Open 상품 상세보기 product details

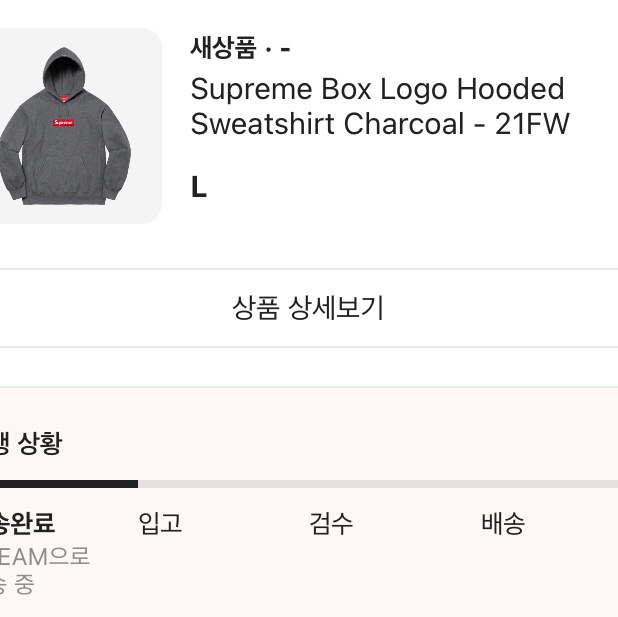tap(309, 308)
